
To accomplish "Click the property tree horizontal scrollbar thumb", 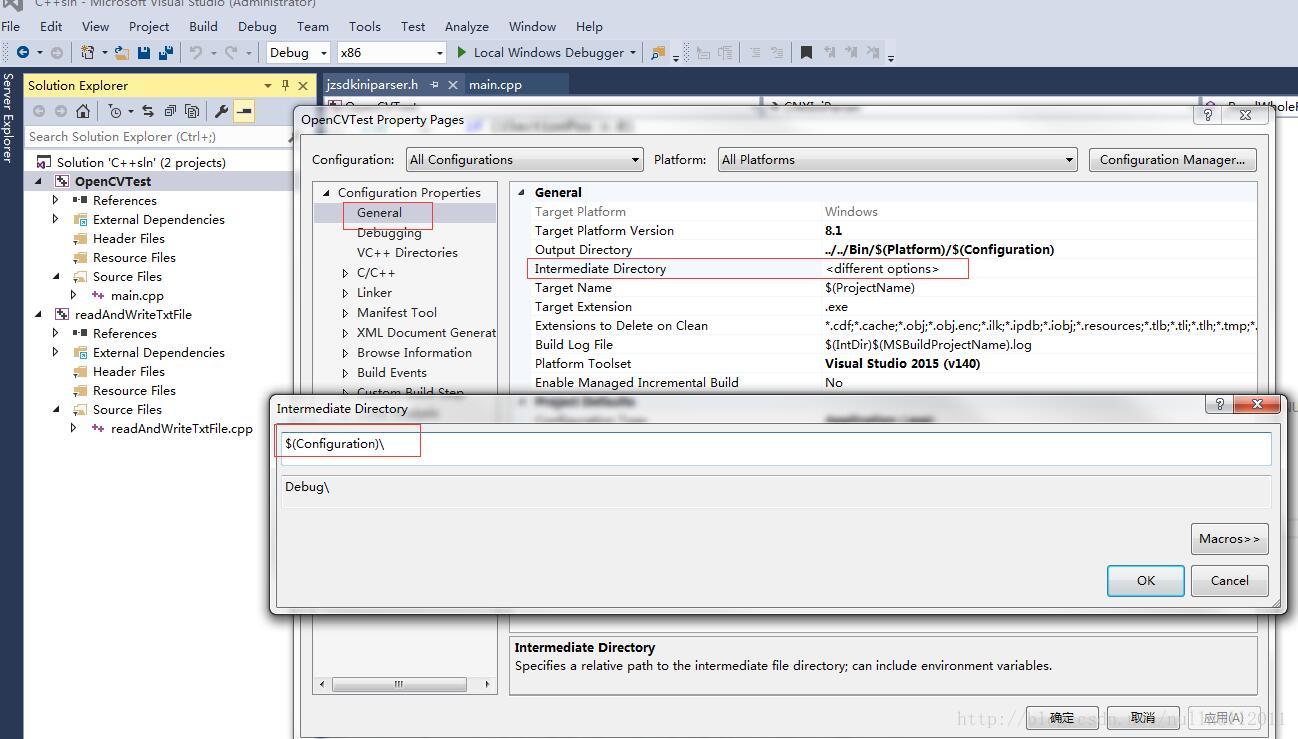I will pos(398,685).
